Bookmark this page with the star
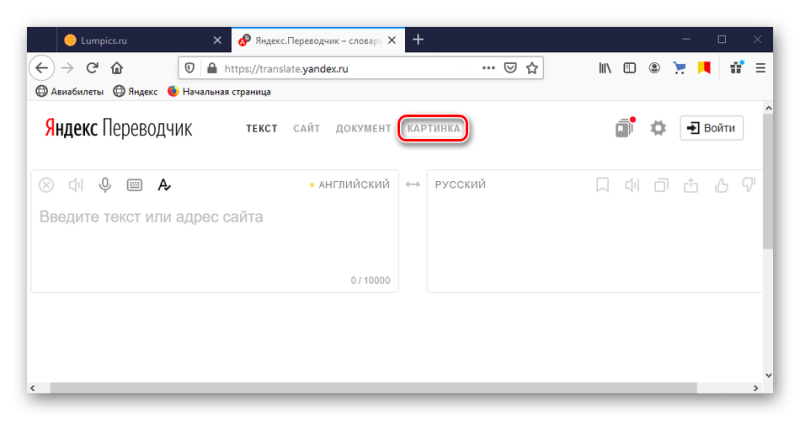The height and width of the screenshot is (438, 800). (532, 68)
